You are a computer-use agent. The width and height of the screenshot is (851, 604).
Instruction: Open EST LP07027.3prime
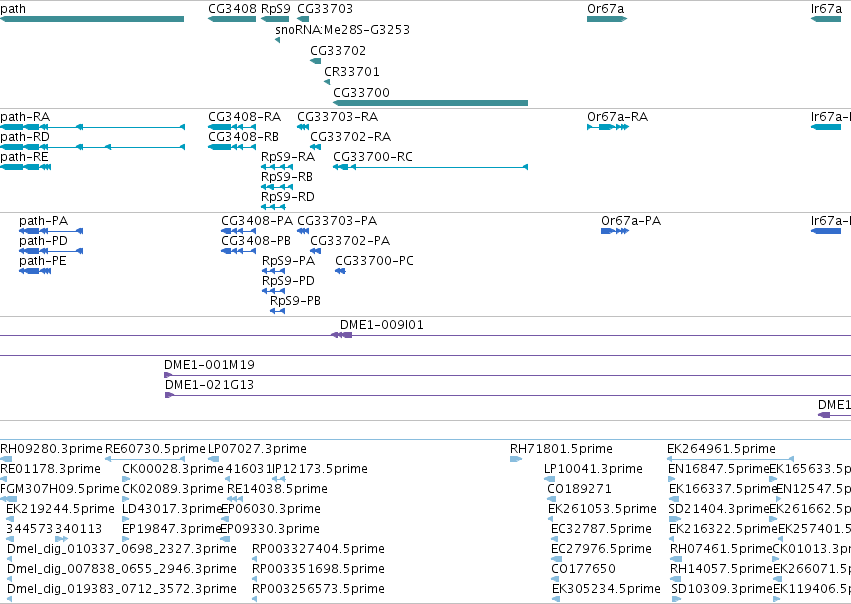(x=257, y=449)
